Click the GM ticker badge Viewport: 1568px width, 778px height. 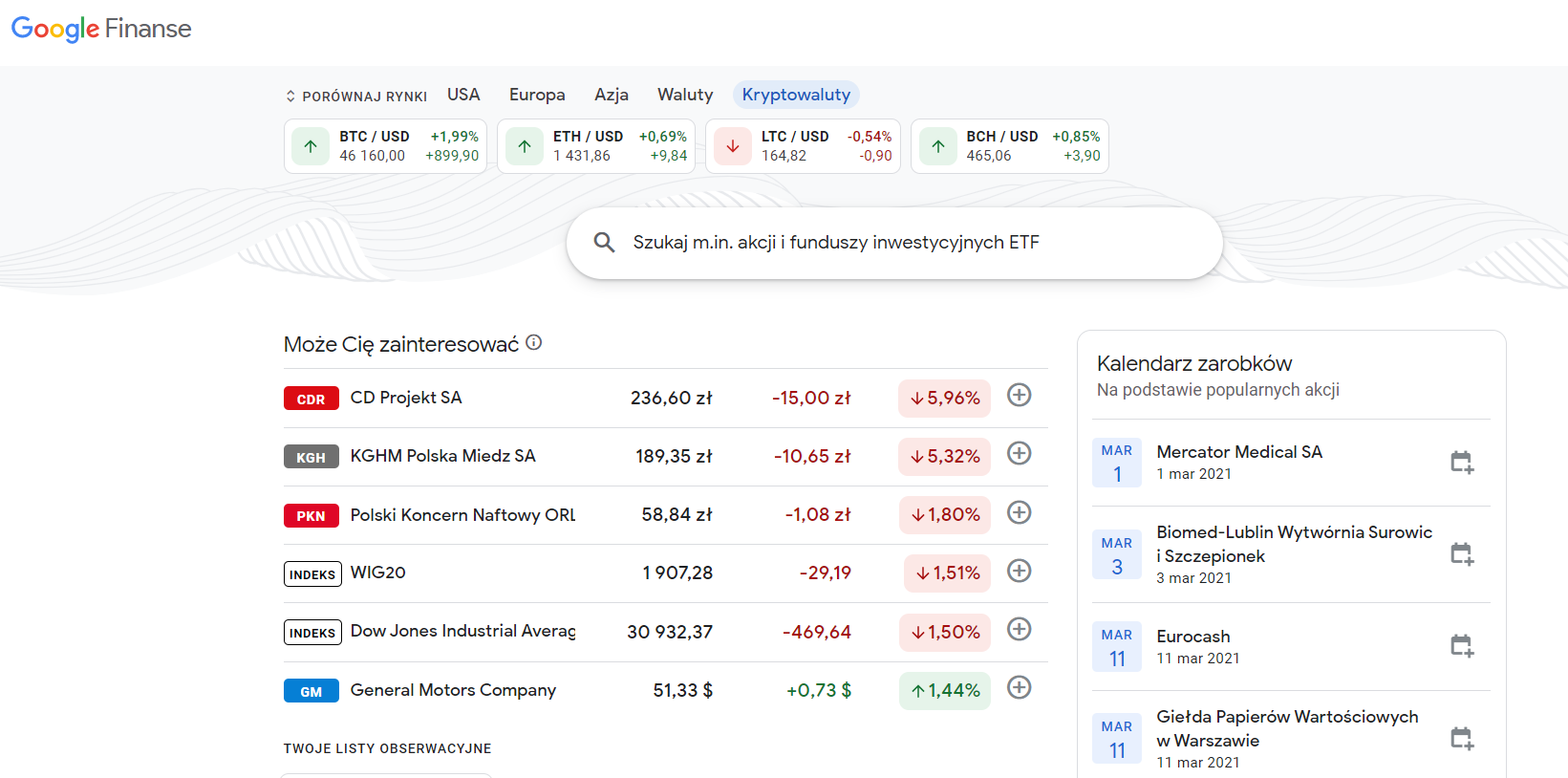tap(311, 691)
